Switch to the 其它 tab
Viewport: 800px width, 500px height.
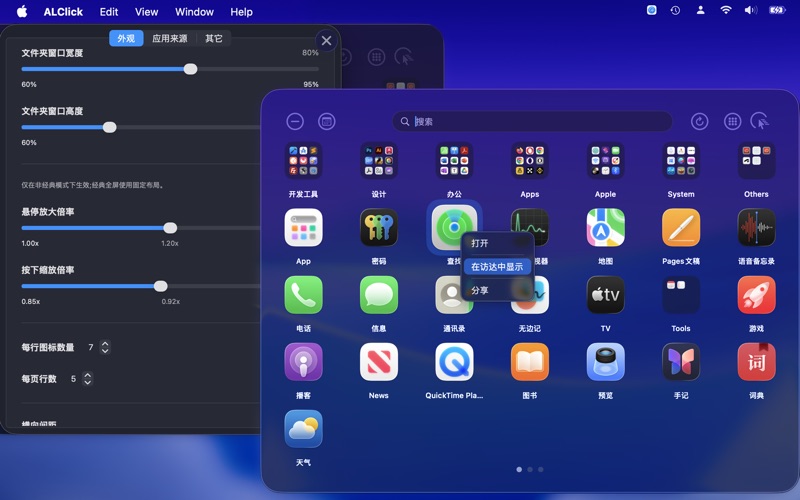point(213,38)
